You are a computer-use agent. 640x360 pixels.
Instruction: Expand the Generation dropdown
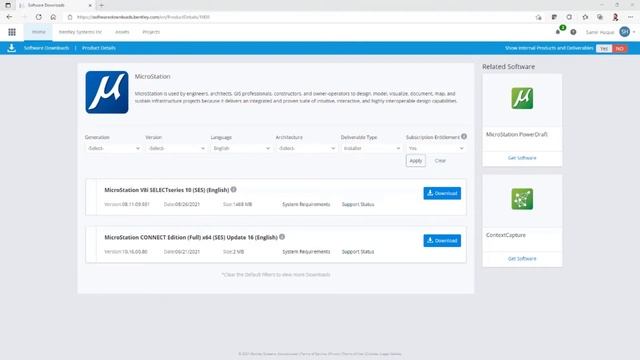pyautogui.click(x=113, y=148)
